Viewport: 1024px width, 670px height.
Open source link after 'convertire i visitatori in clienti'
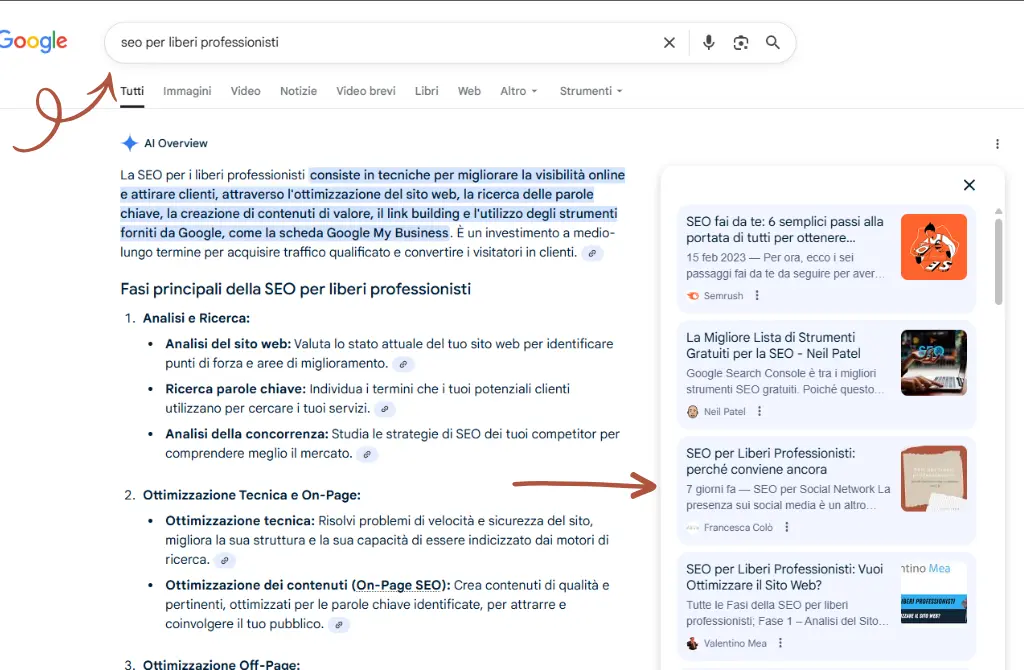(592, 253)
